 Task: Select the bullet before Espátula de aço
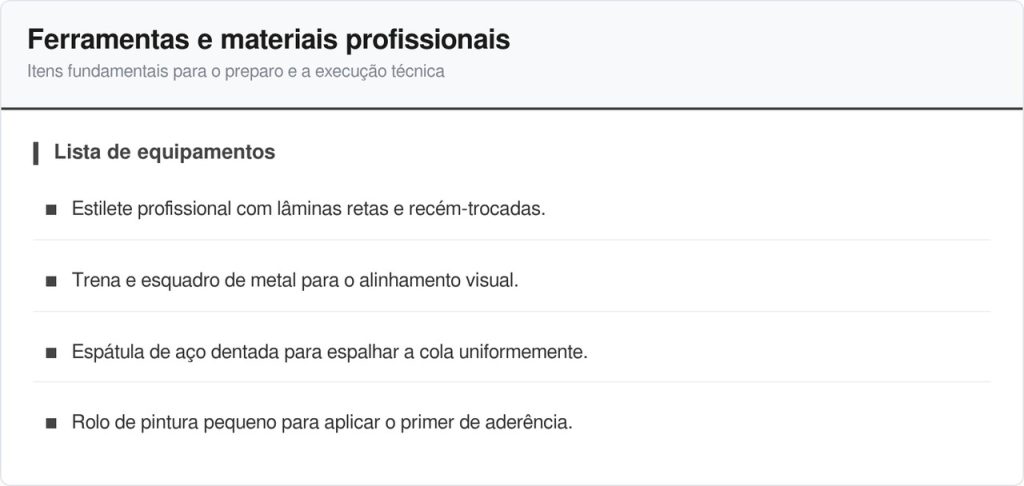(51, 352)
